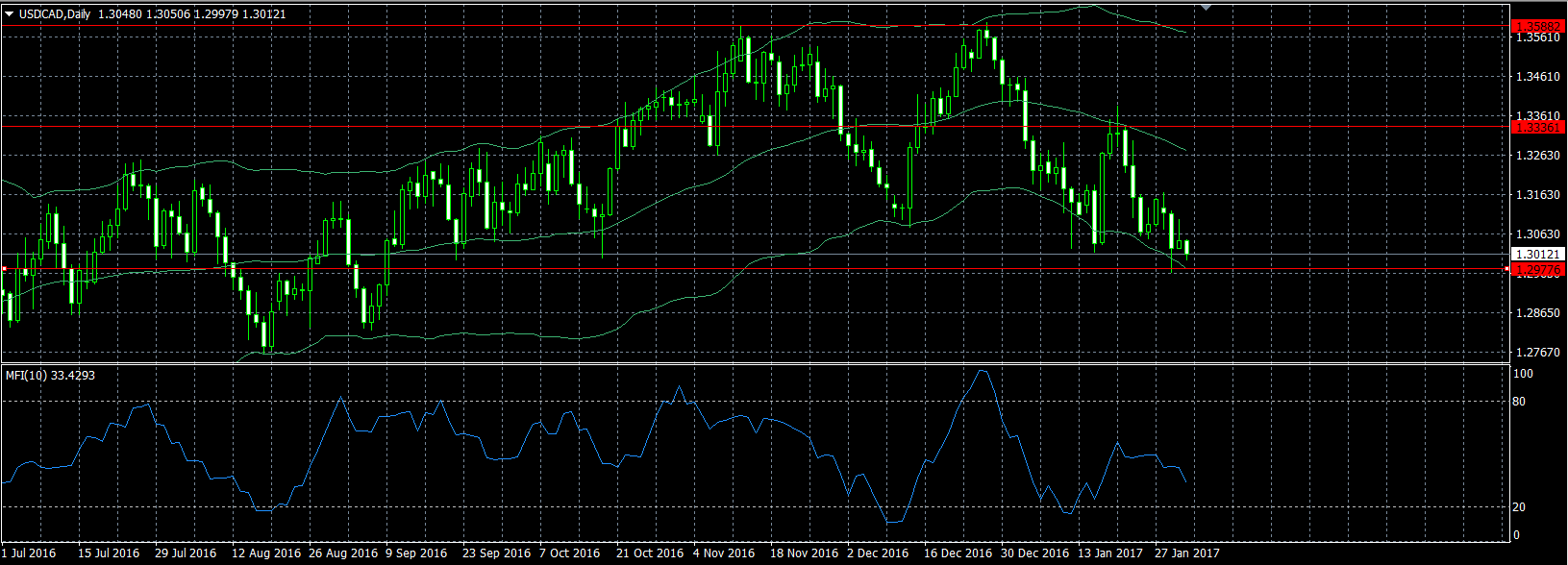The image size is (1568, 565).
Task: Select the red 1.29776 price label
Action: pyautogui.click(x=1537, y=271)
